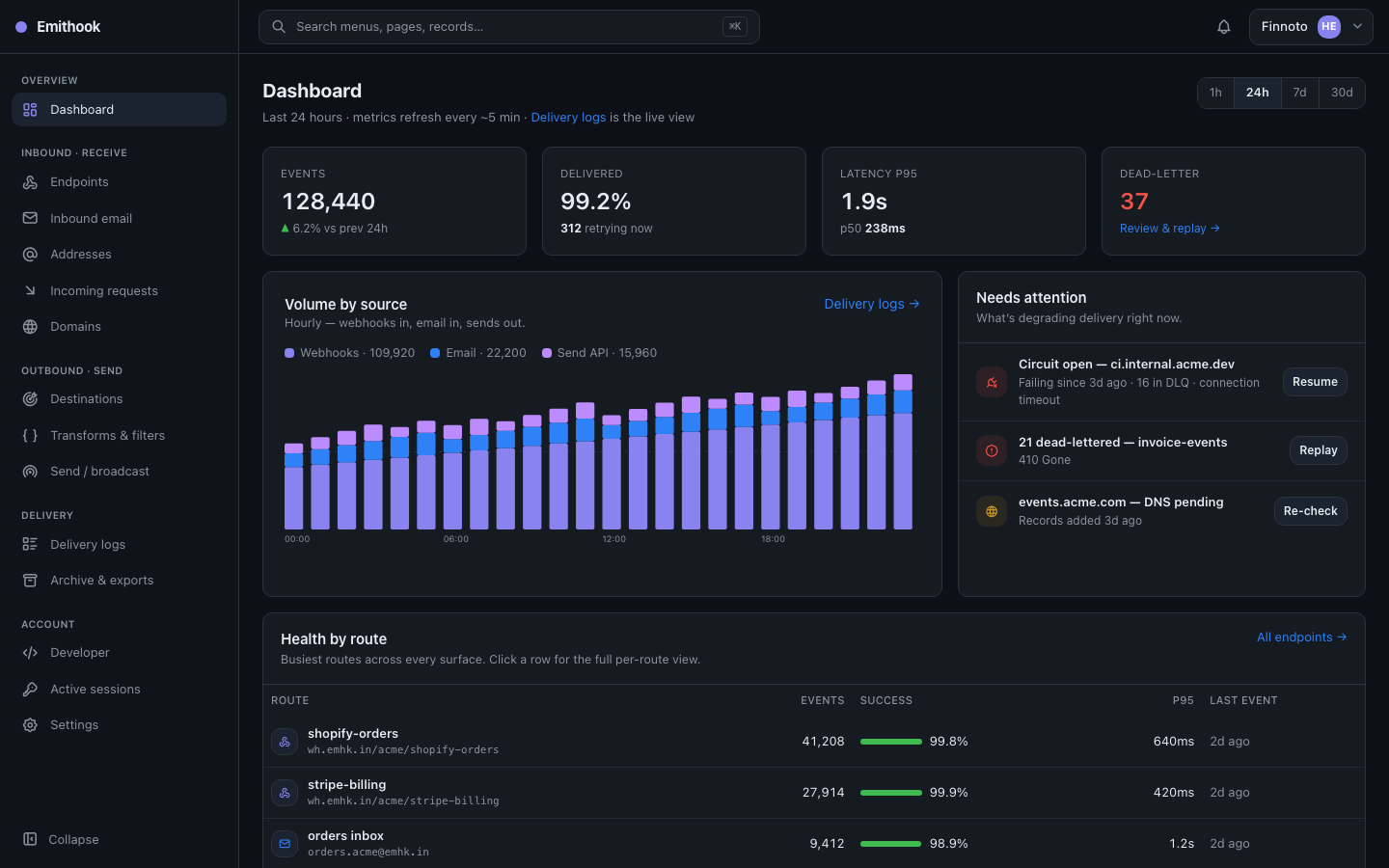Viewport: 1389px width, 868px height.
Task: Open the Finnoto account dropdown
Action: tap(1311, 27)
